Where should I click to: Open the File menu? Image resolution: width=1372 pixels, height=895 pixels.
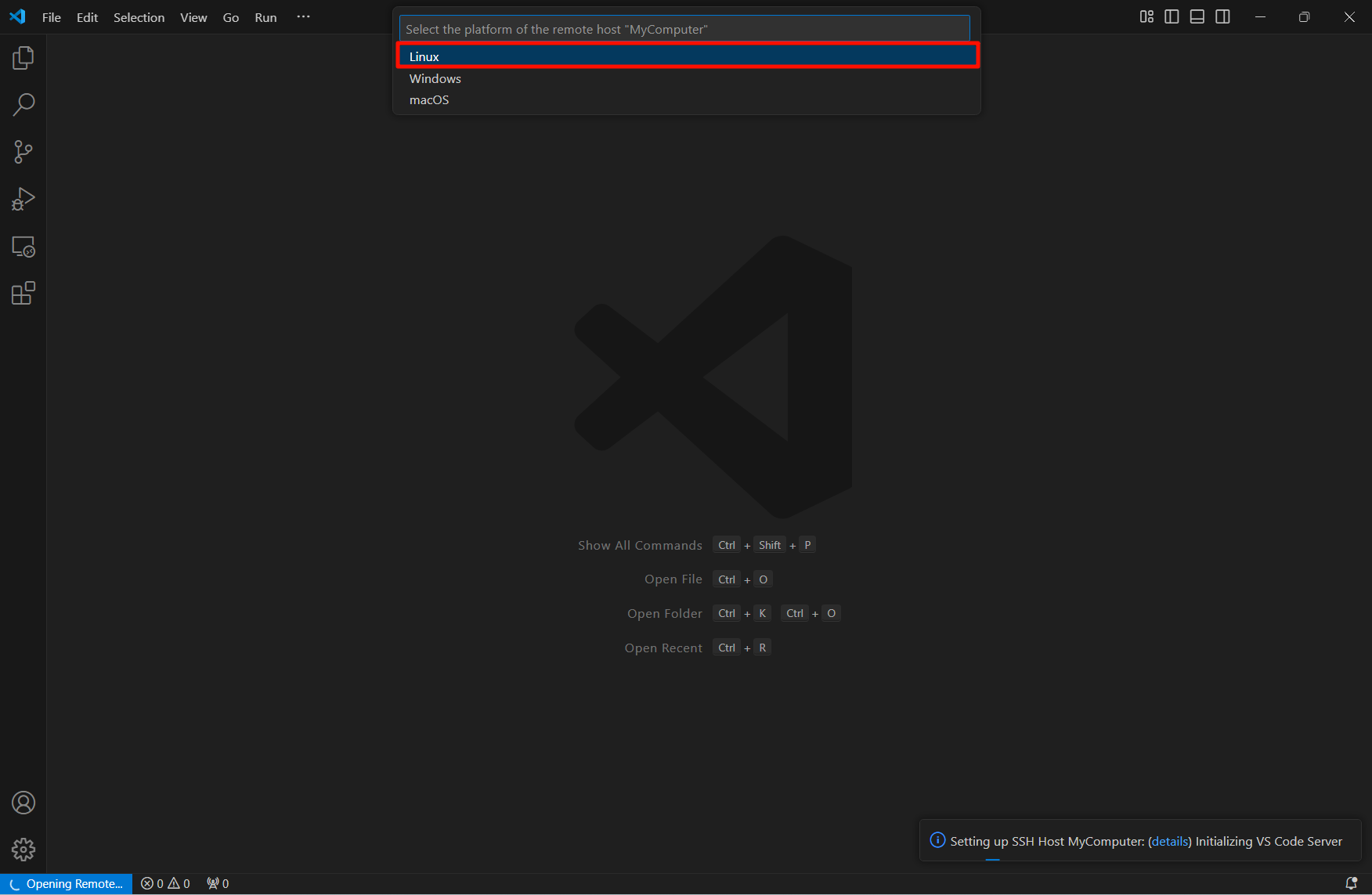pyautogui.click(x=51, y=17)
